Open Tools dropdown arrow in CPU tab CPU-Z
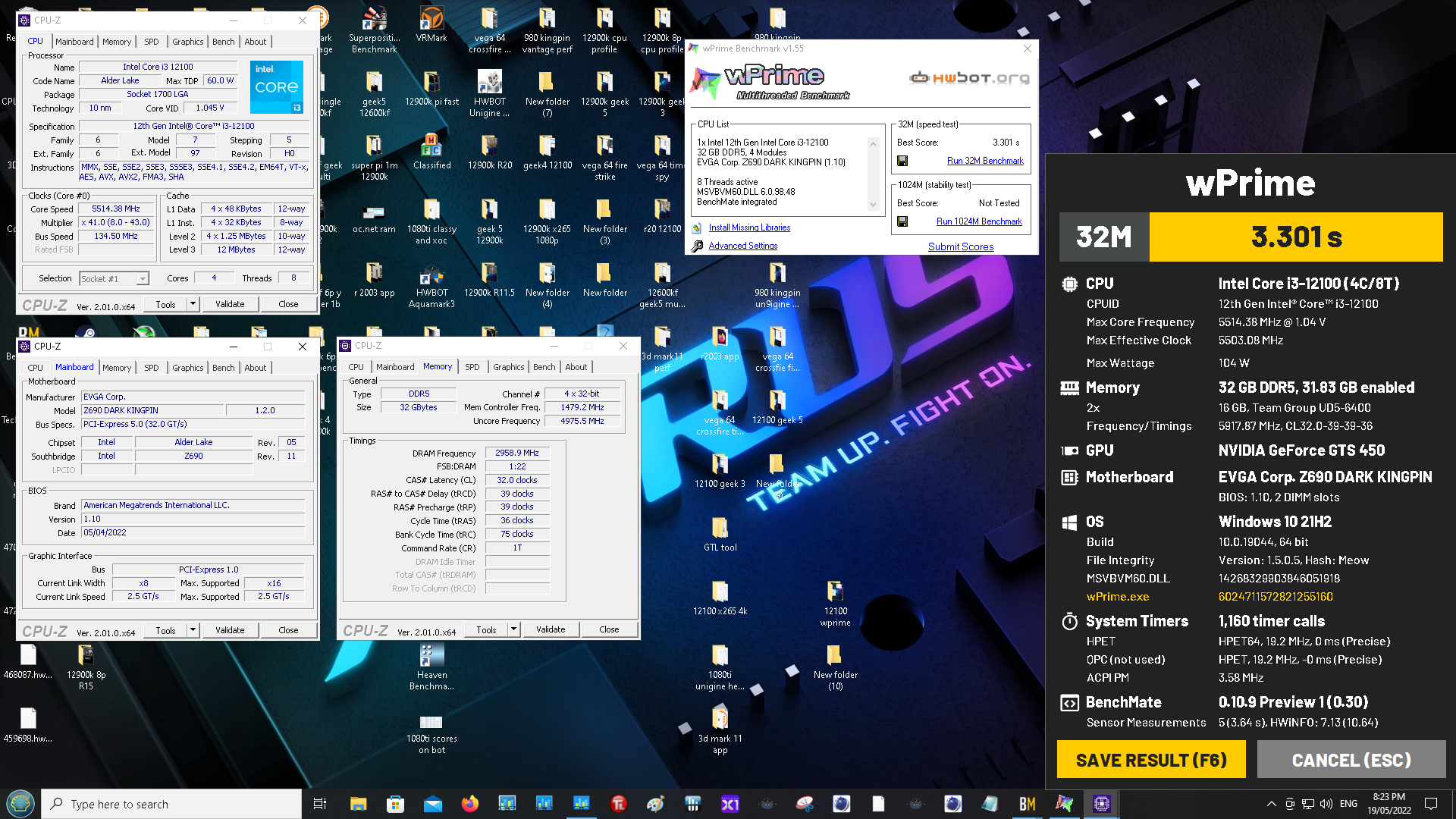1456x819 pixels. 193,304
